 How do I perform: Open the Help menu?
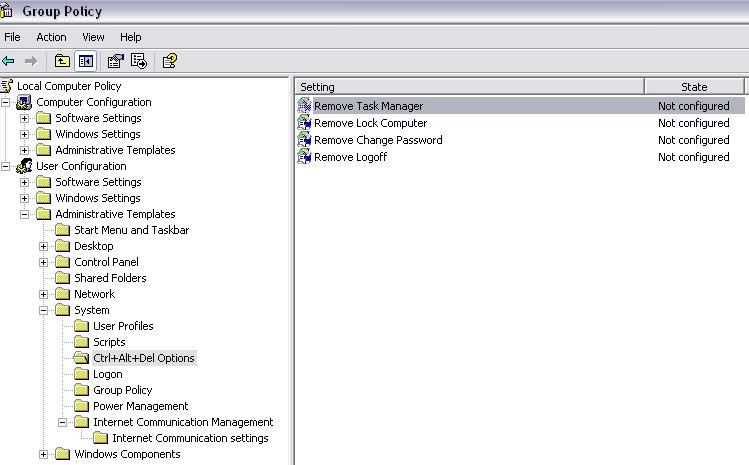click(x=130, y=37)
